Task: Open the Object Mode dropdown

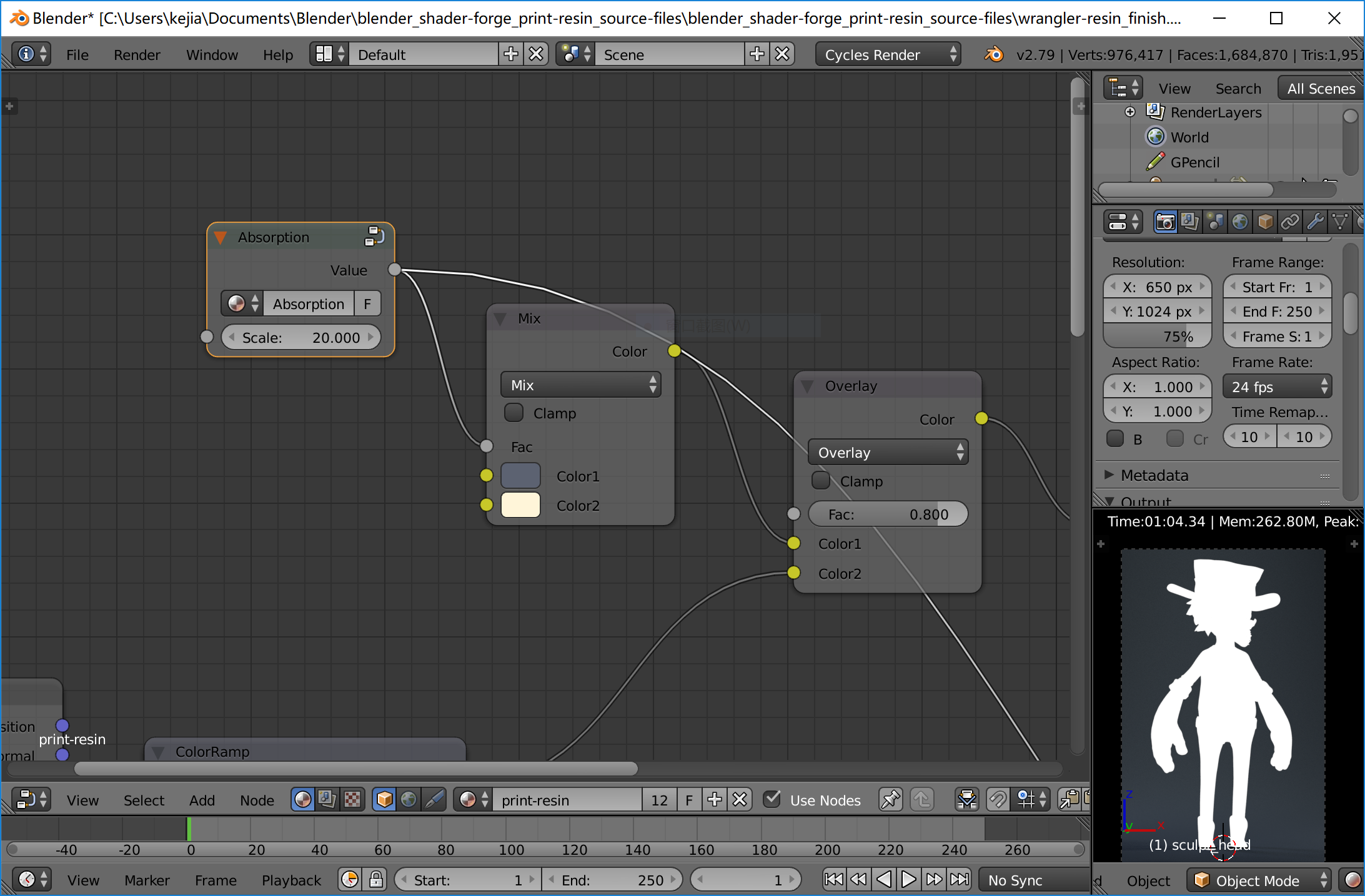Action: (1258, 880)
